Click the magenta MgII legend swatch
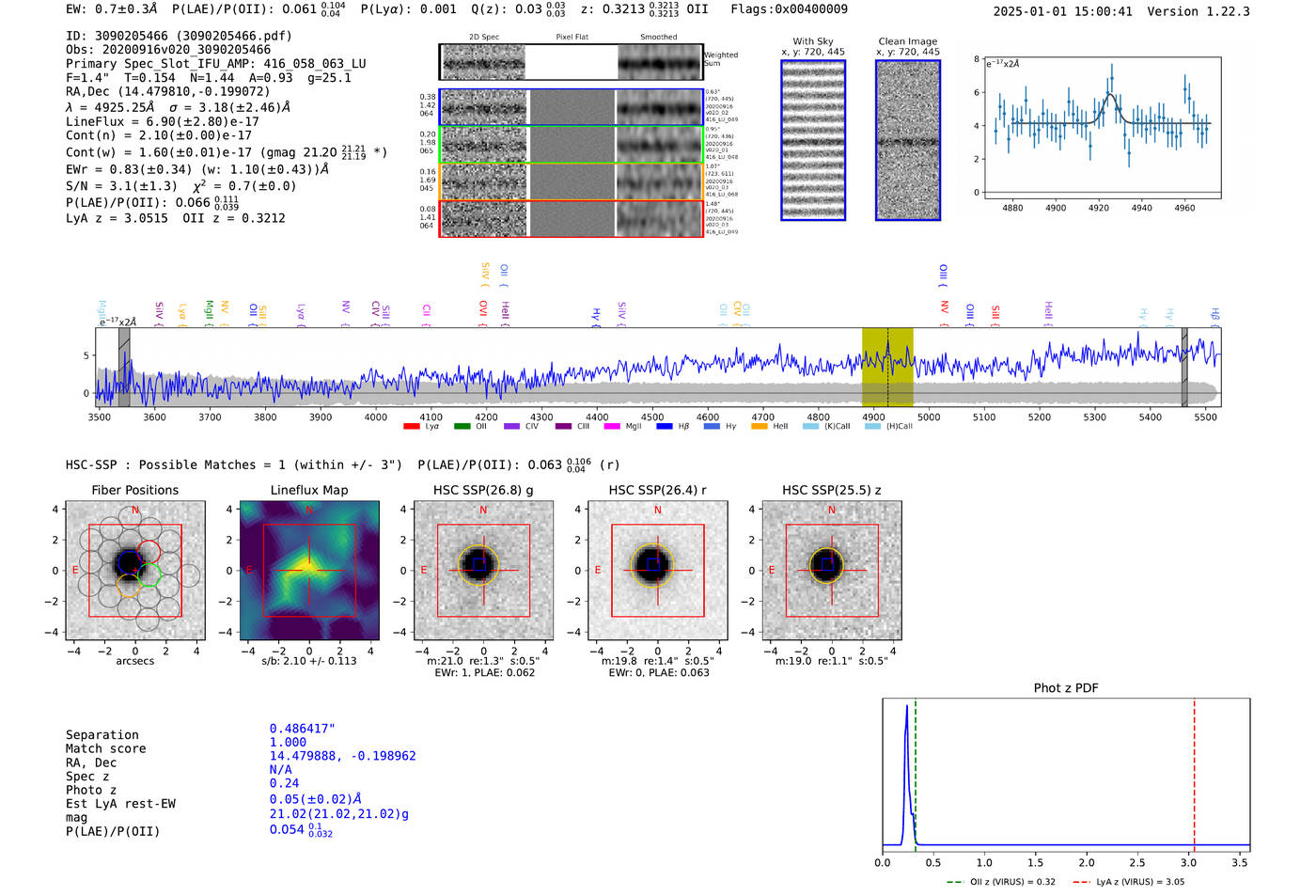 coord(612,427)
